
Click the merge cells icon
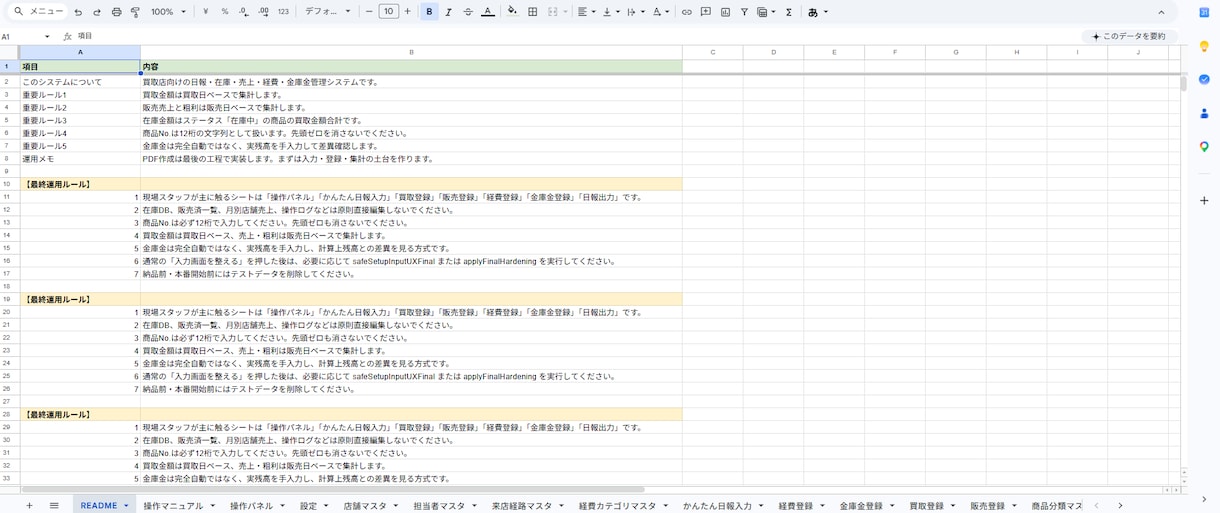(553, 12)
